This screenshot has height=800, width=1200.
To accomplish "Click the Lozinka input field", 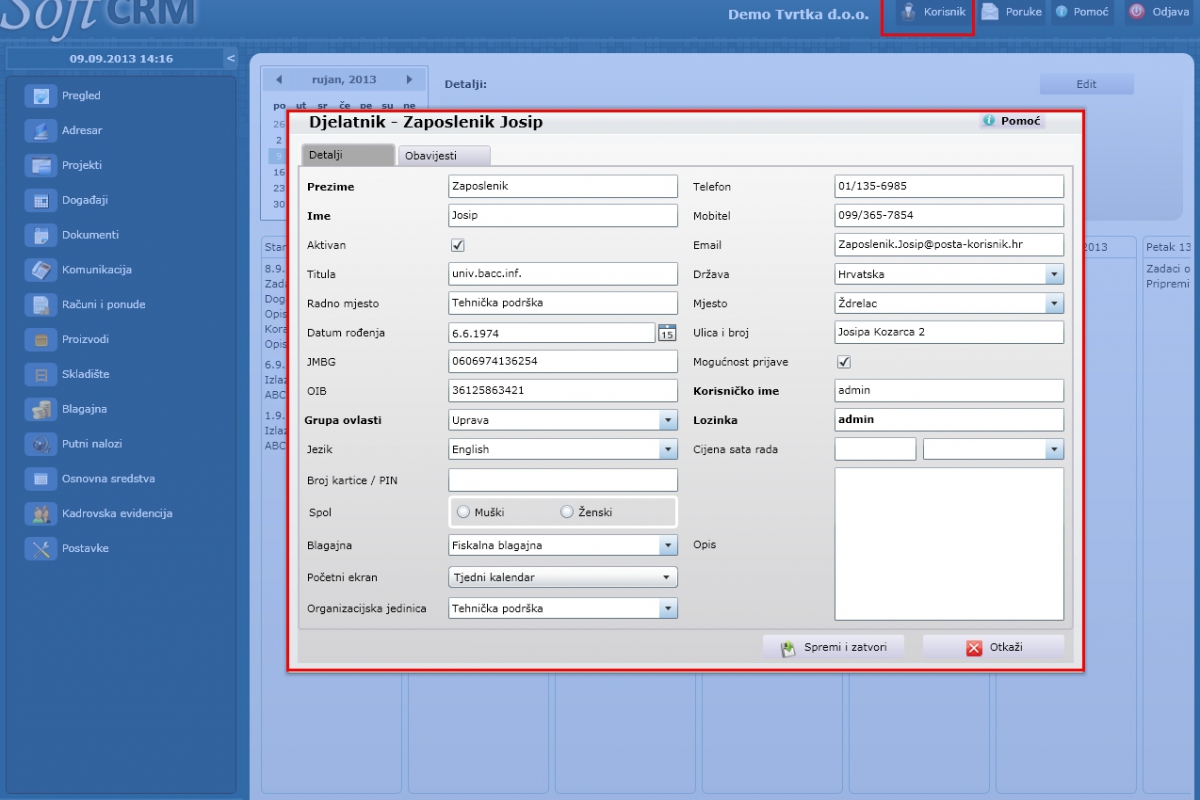I will [949, 420].
